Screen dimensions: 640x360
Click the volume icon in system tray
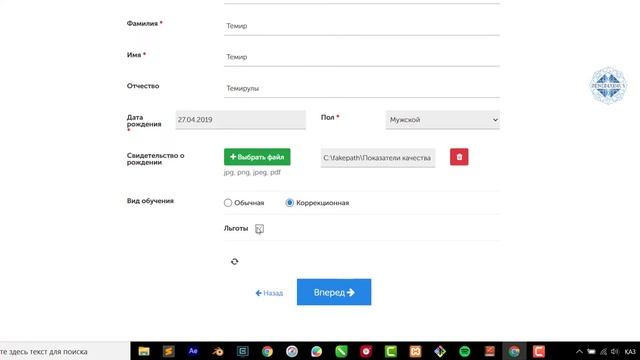[615, 352]
